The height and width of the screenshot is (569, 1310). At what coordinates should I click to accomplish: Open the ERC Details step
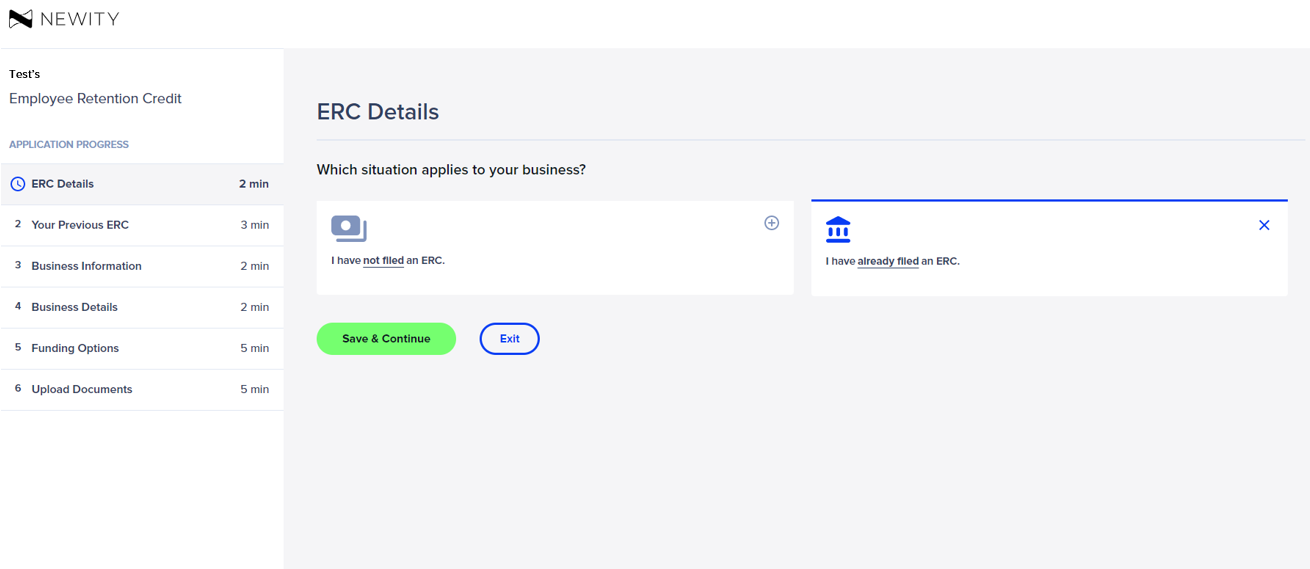(142, 184)
